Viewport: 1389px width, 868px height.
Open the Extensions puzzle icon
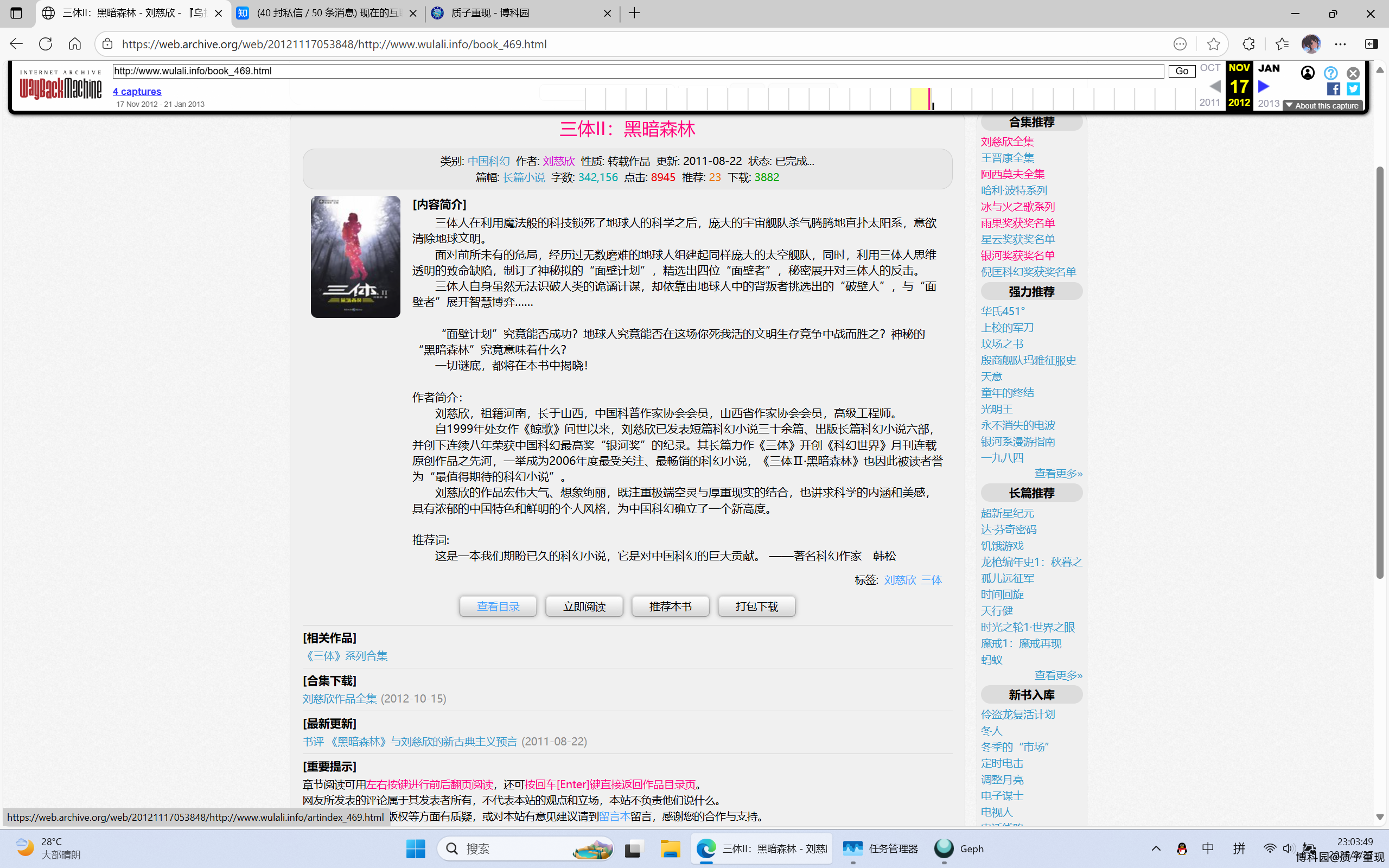pos(1248,43)
